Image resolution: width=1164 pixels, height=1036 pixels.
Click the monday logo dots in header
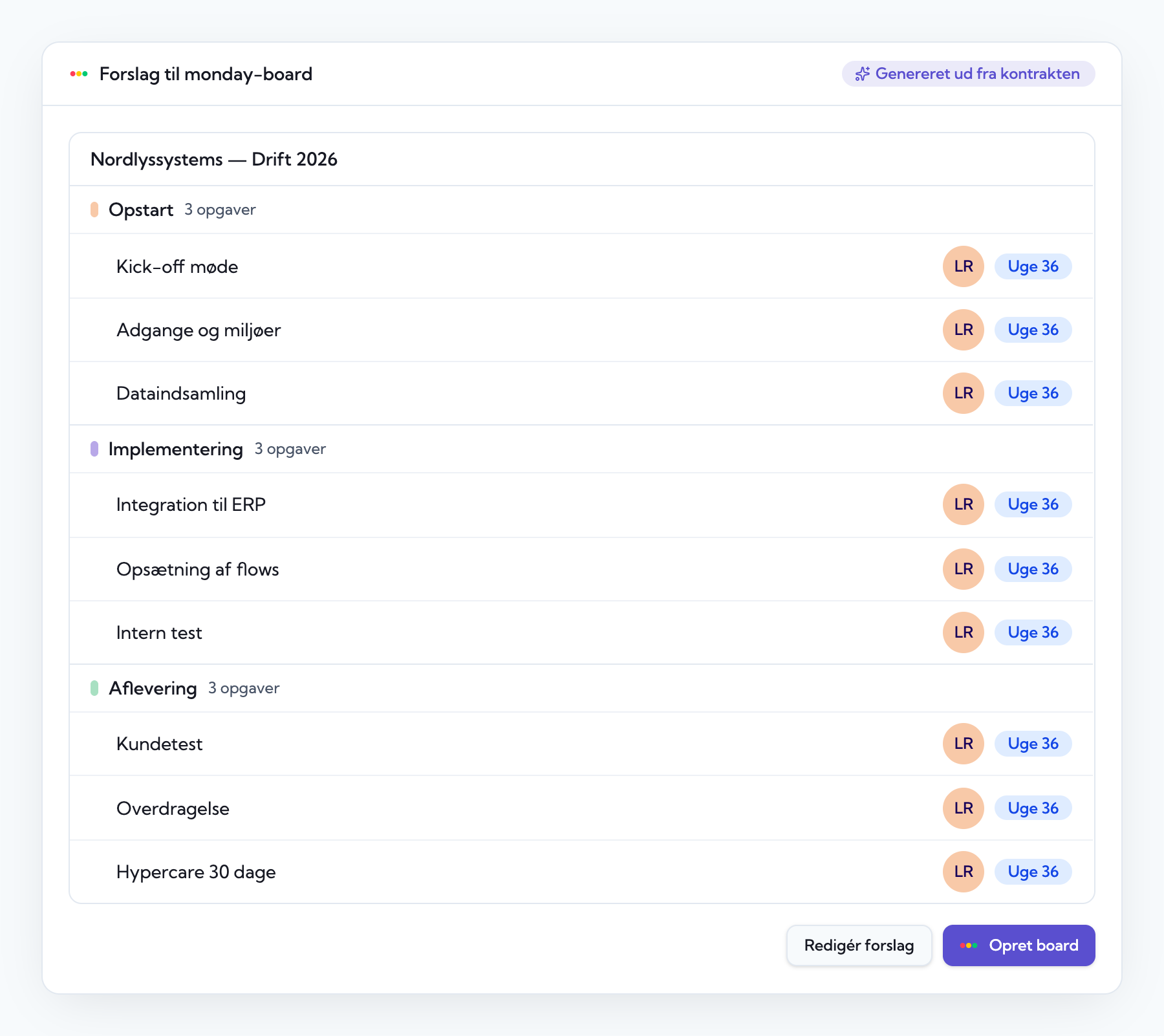[79, 74]
